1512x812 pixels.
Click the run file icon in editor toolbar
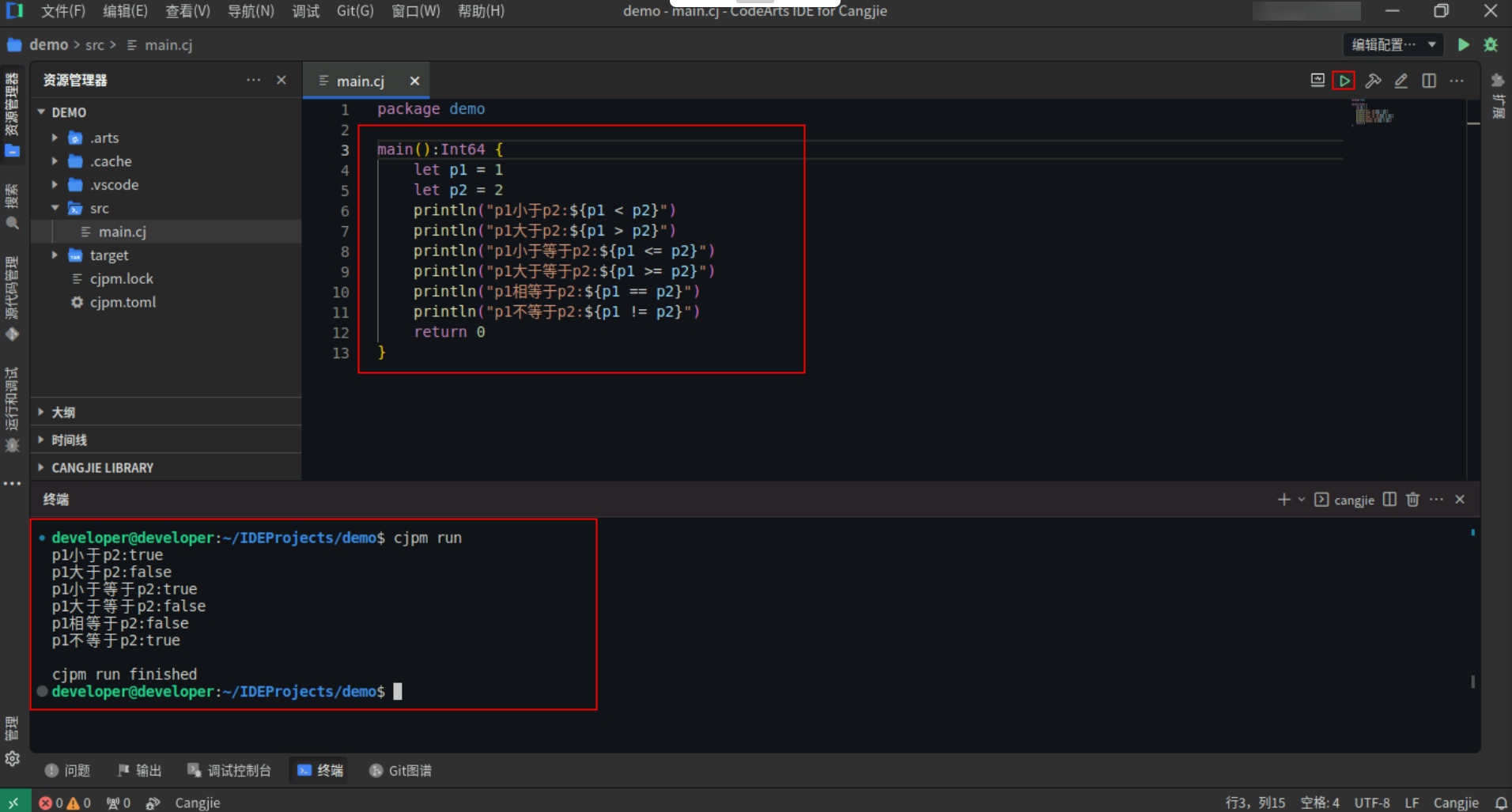point(1344,81)
